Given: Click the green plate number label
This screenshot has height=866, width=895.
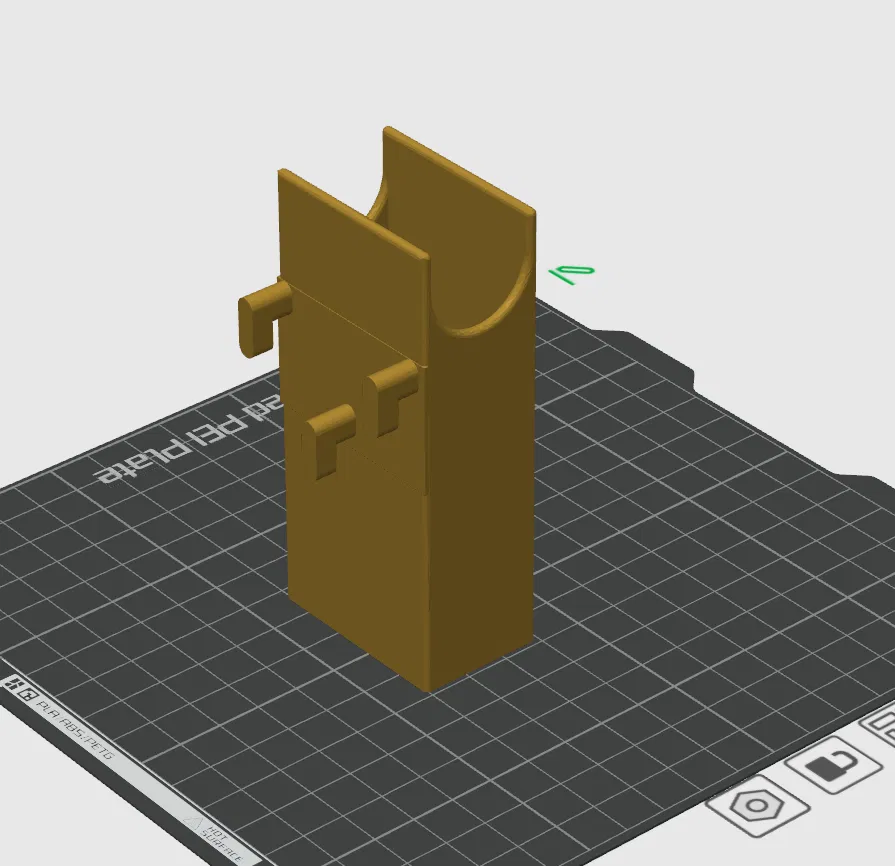Looking at the screenshot, I should [571, 275].
